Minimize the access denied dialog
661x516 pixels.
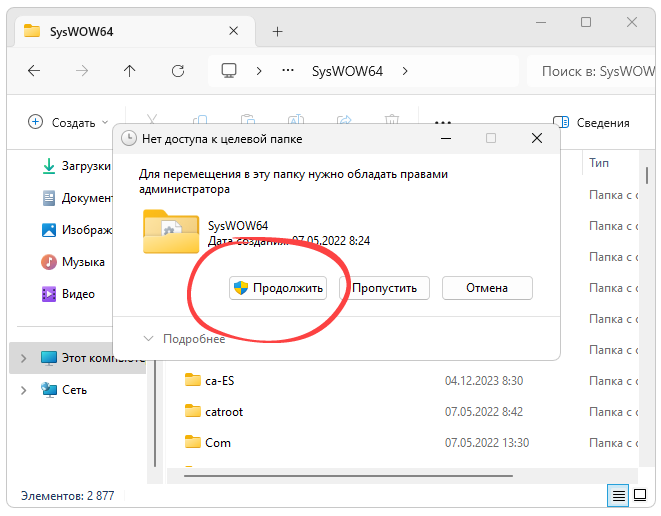point(446,138)
